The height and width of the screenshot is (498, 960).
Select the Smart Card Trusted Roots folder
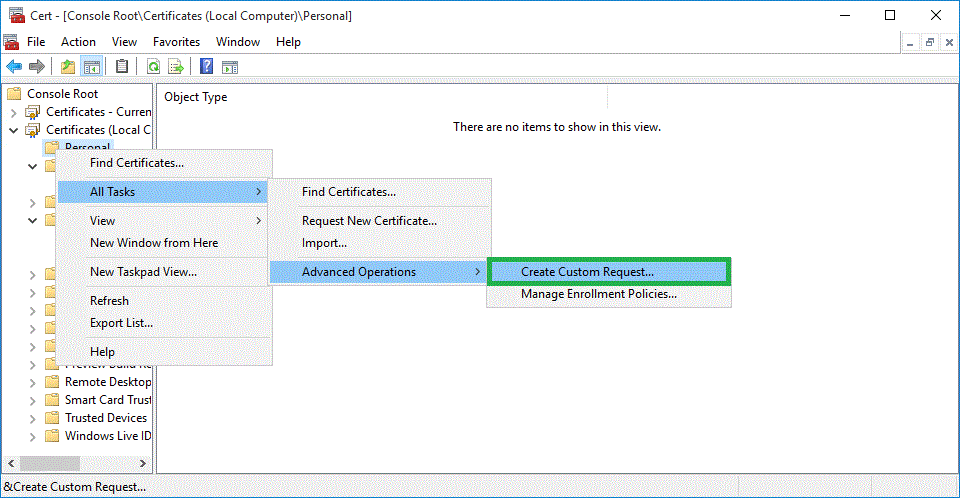pos(107,400)
